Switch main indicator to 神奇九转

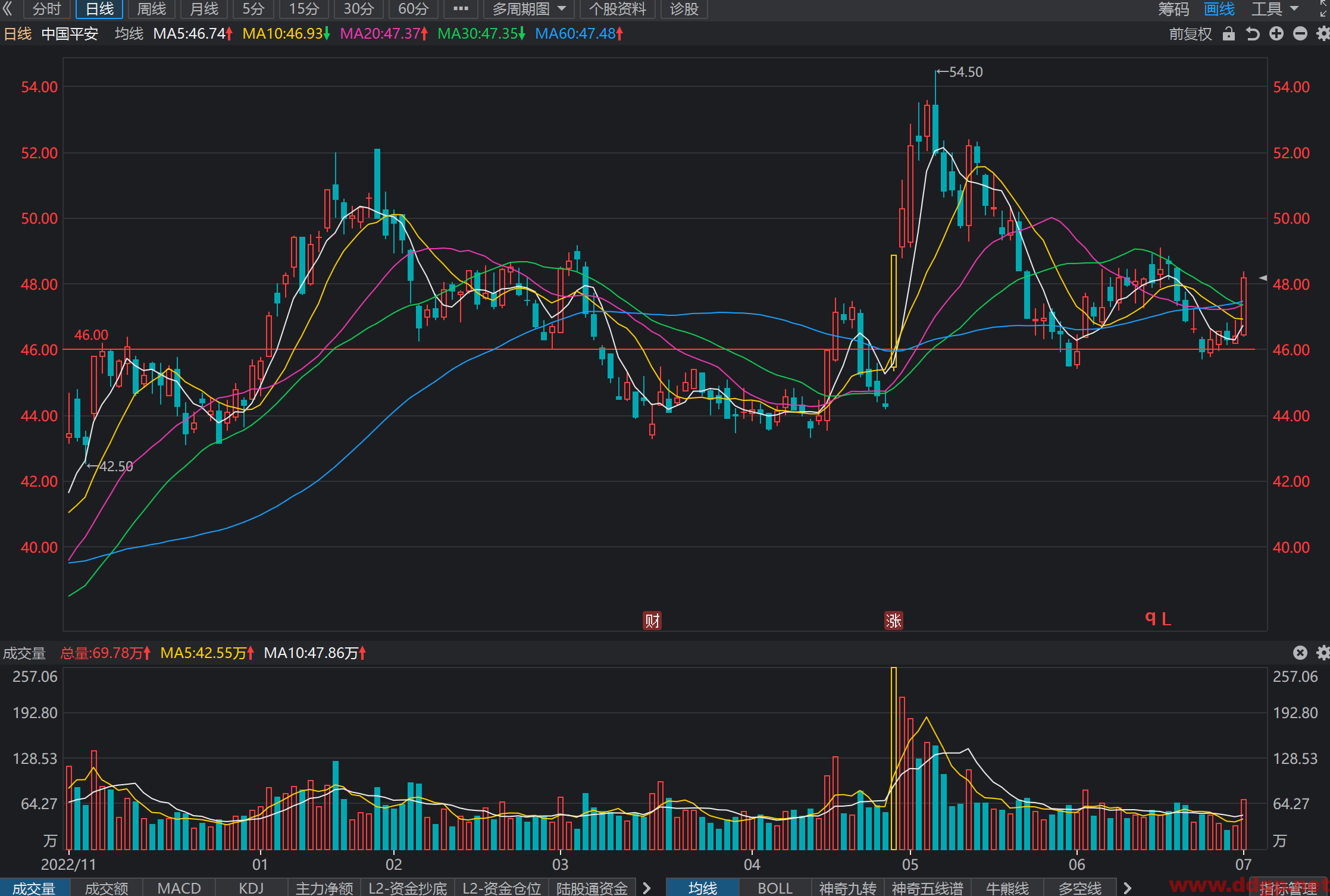(x=848, y=888)
